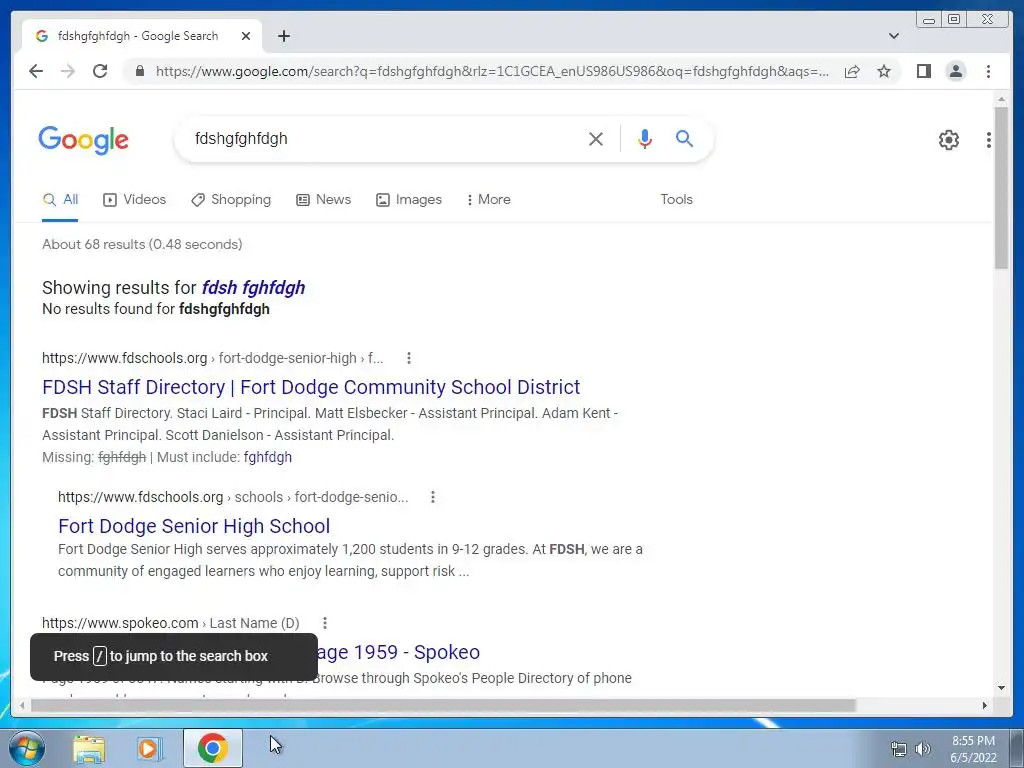
Task: Select the All results tab
Action: (60, 200)
